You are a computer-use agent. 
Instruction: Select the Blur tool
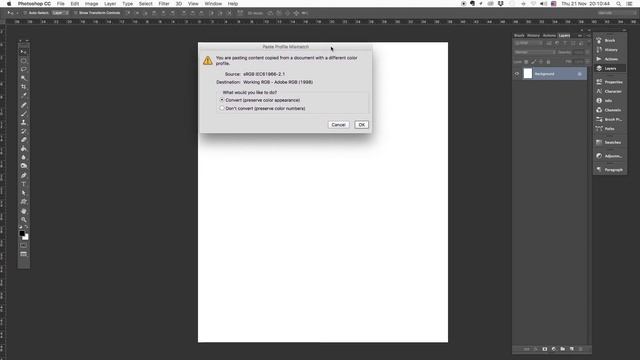tap(23, 158)
